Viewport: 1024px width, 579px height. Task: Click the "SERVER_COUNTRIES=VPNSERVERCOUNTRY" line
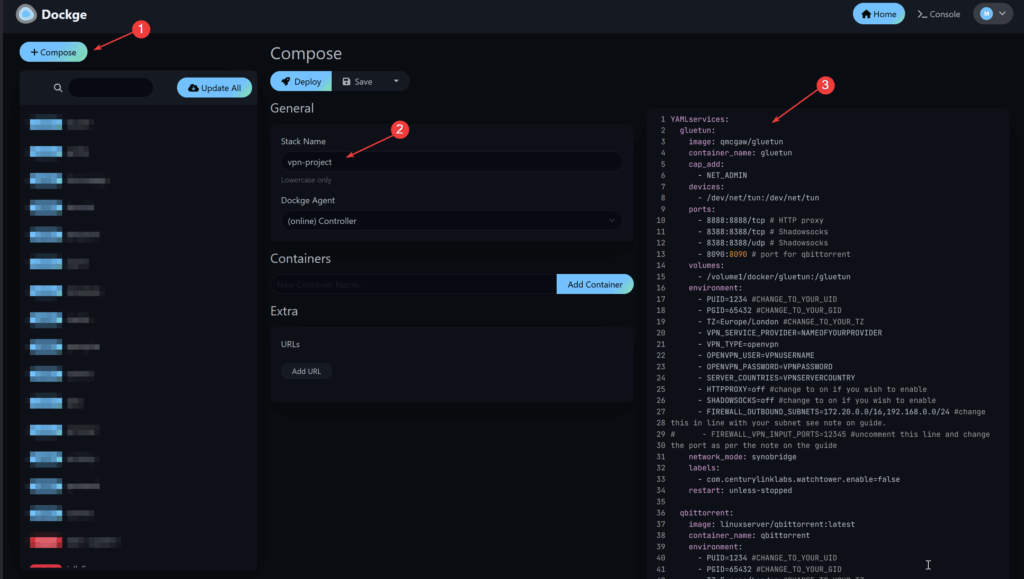(776, 378)
